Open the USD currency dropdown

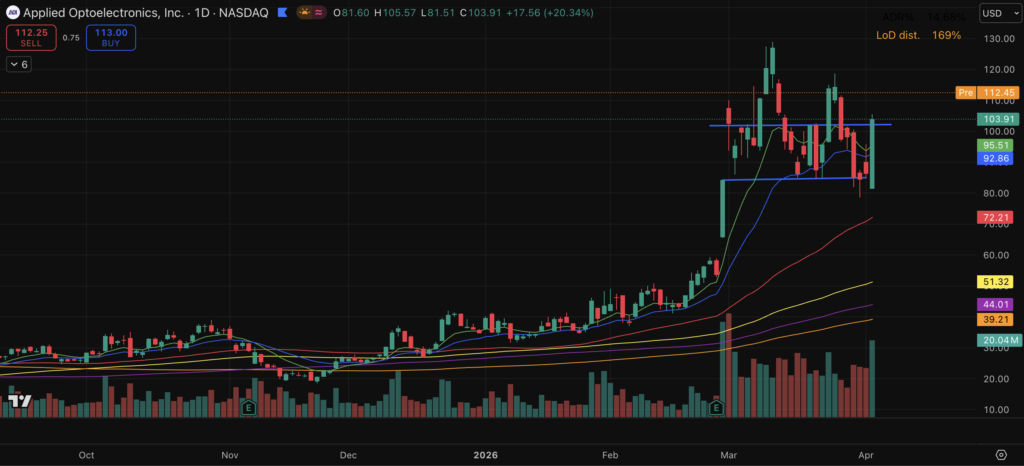(996, 14)
